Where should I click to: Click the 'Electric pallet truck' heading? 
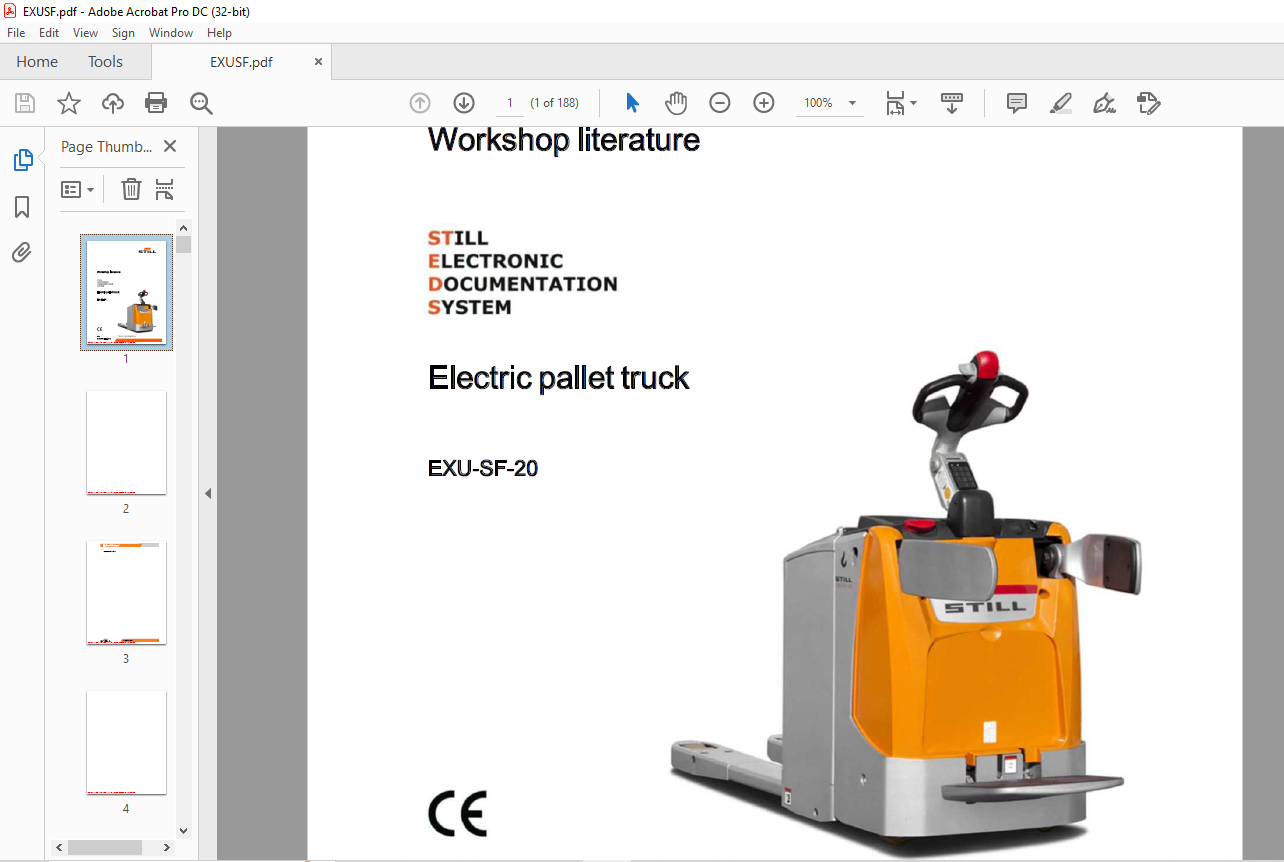coord(559,378)
